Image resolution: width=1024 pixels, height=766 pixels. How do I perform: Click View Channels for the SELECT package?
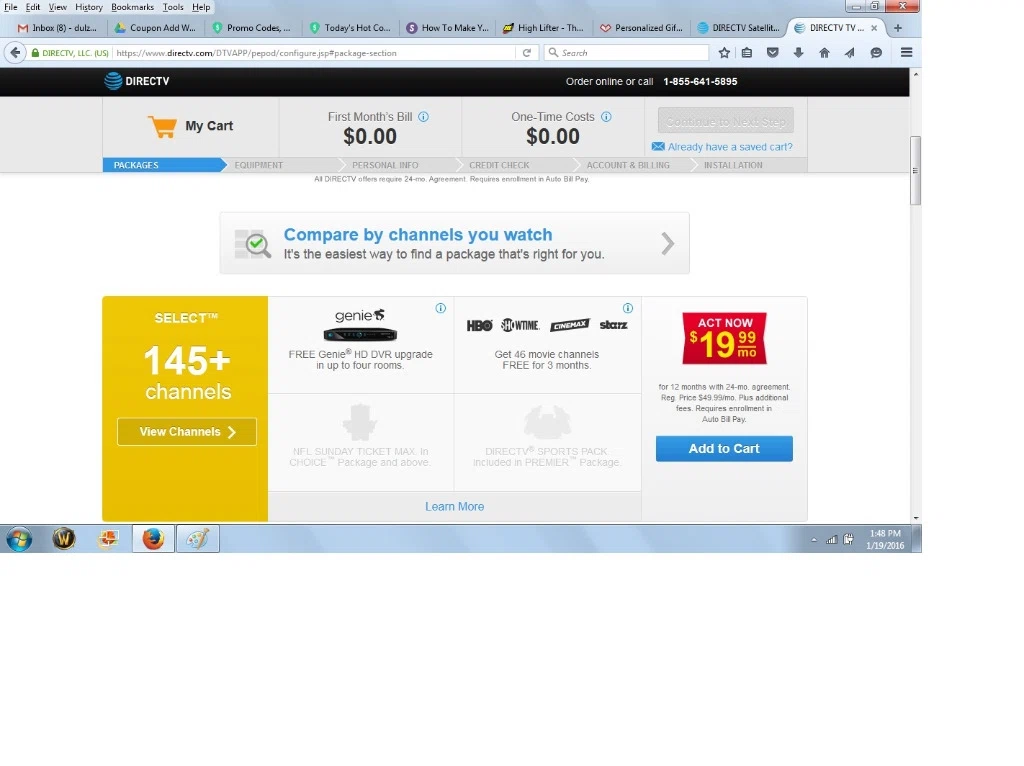187,432
